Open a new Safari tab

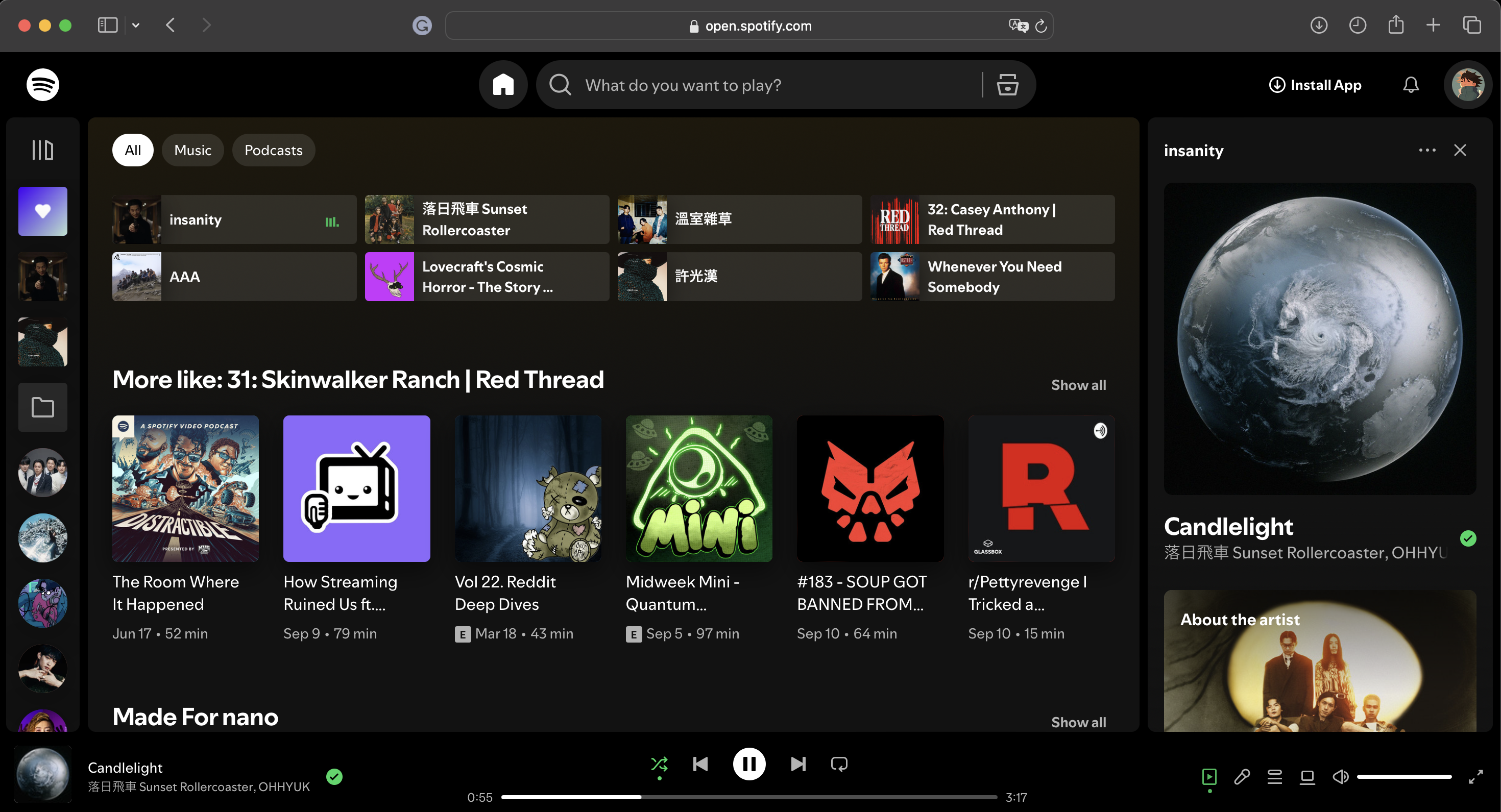[1433, 25]
